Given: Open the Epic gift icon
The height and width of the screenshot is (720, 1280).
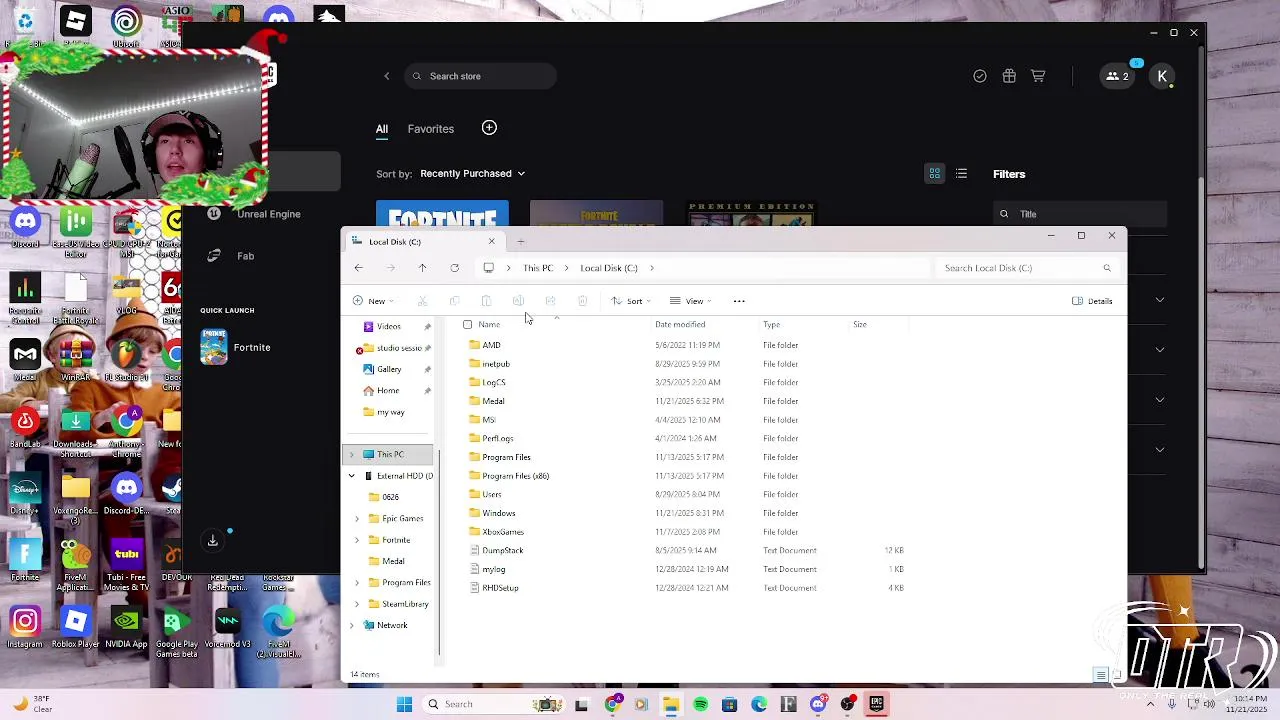Looking at the screenshot, I should 1009,76.
